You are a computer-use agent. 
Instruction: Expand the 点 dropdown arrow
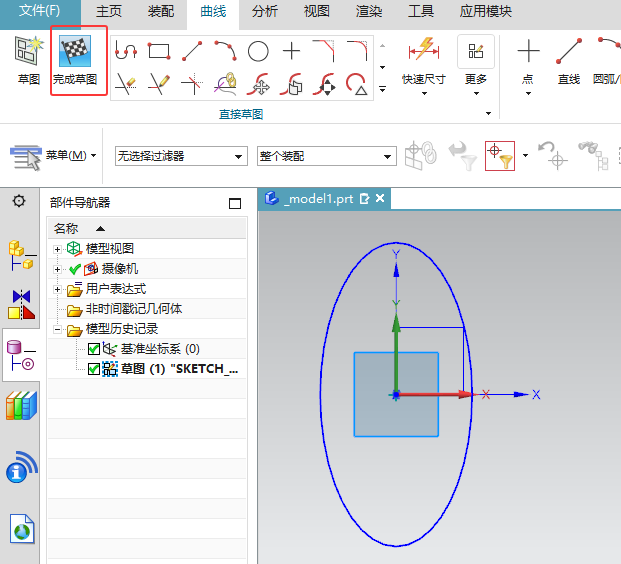(528, 93)
